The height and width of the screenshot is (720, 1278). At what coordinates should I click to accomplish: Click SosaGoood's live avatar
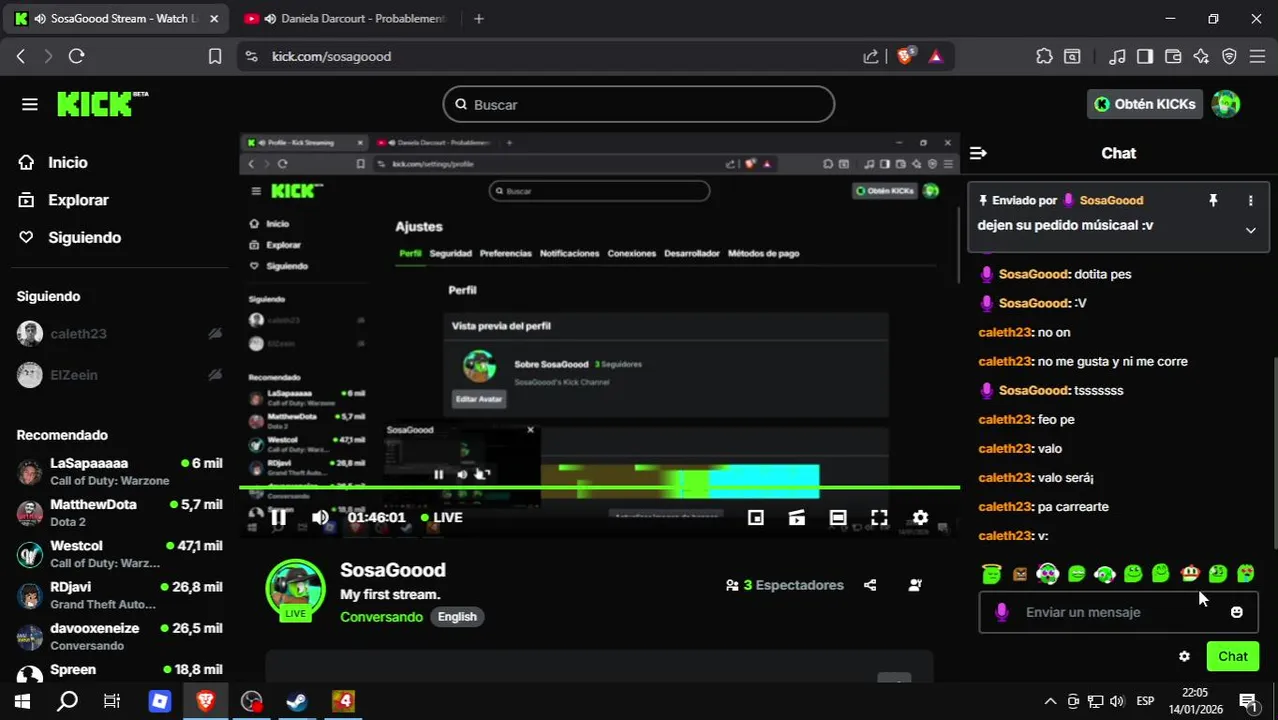(295, 589)
